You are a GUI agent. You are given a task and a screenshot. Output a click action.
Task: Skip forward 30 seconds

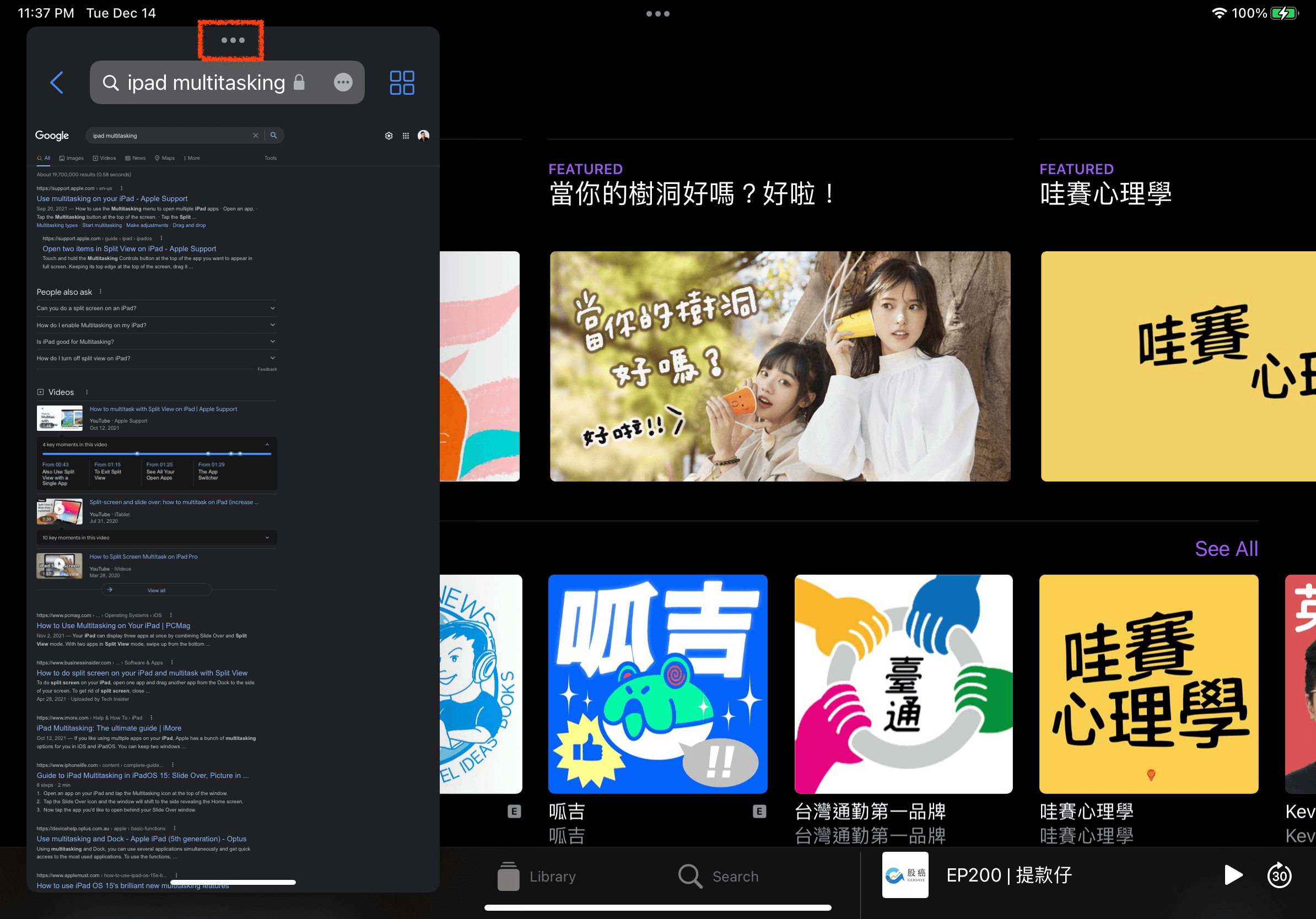[1279, 875]
